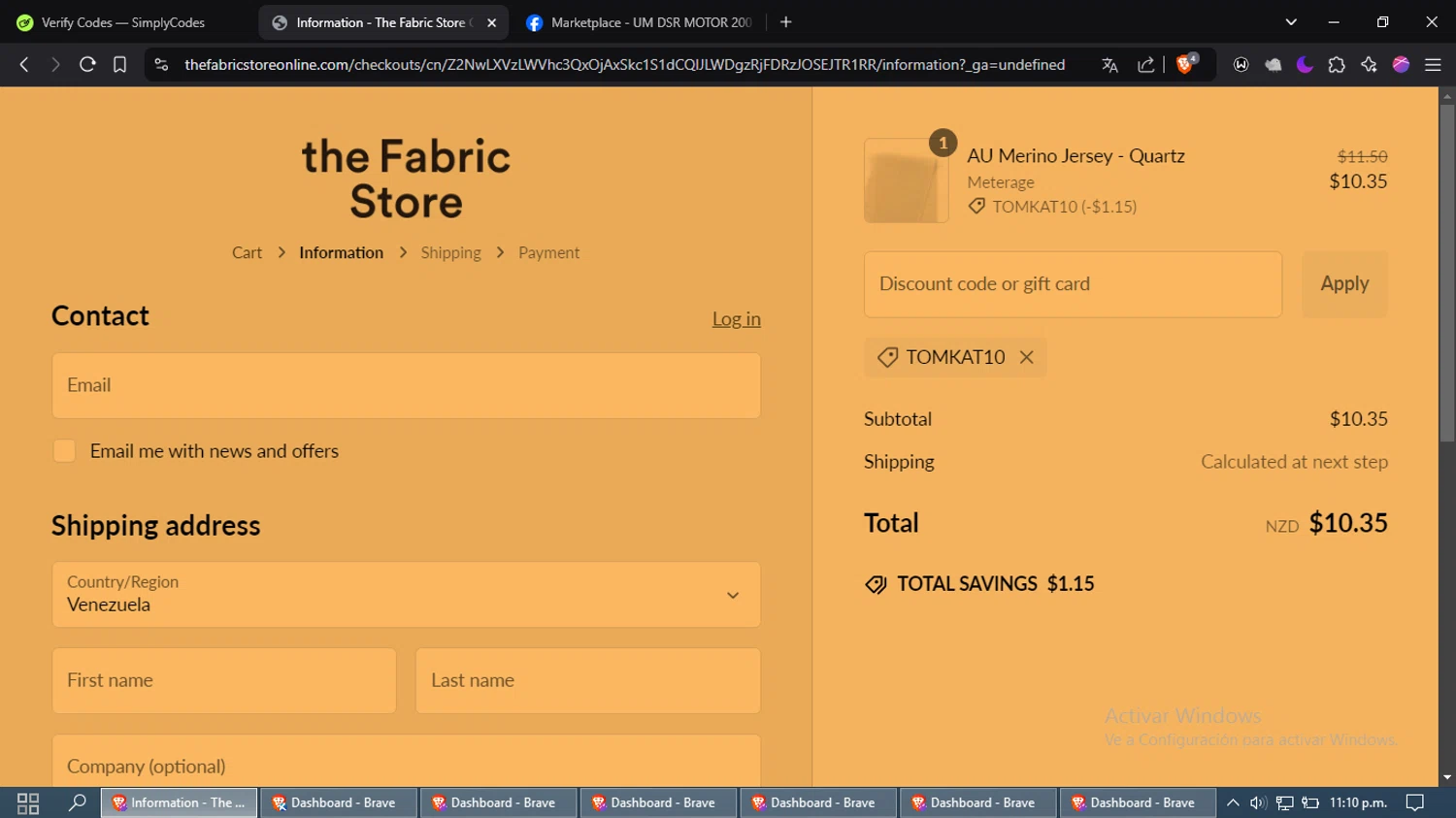Image resolution: width=1456 pixels, height=818 pixels.
Task: Focus Discount code or gift card field
Action: click(1073, 284)
